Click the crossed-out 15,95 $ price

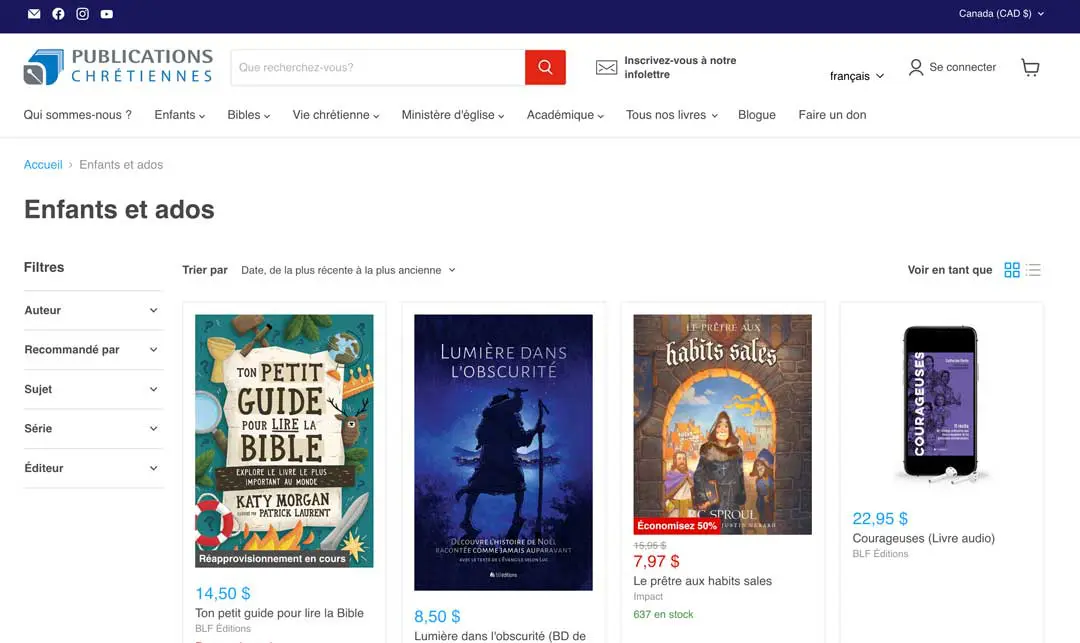[x=650, y=545]
